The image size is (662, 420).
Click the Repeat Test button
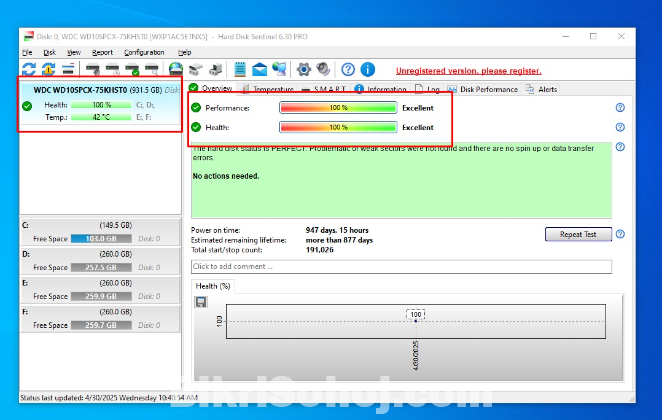pos(578,234)
